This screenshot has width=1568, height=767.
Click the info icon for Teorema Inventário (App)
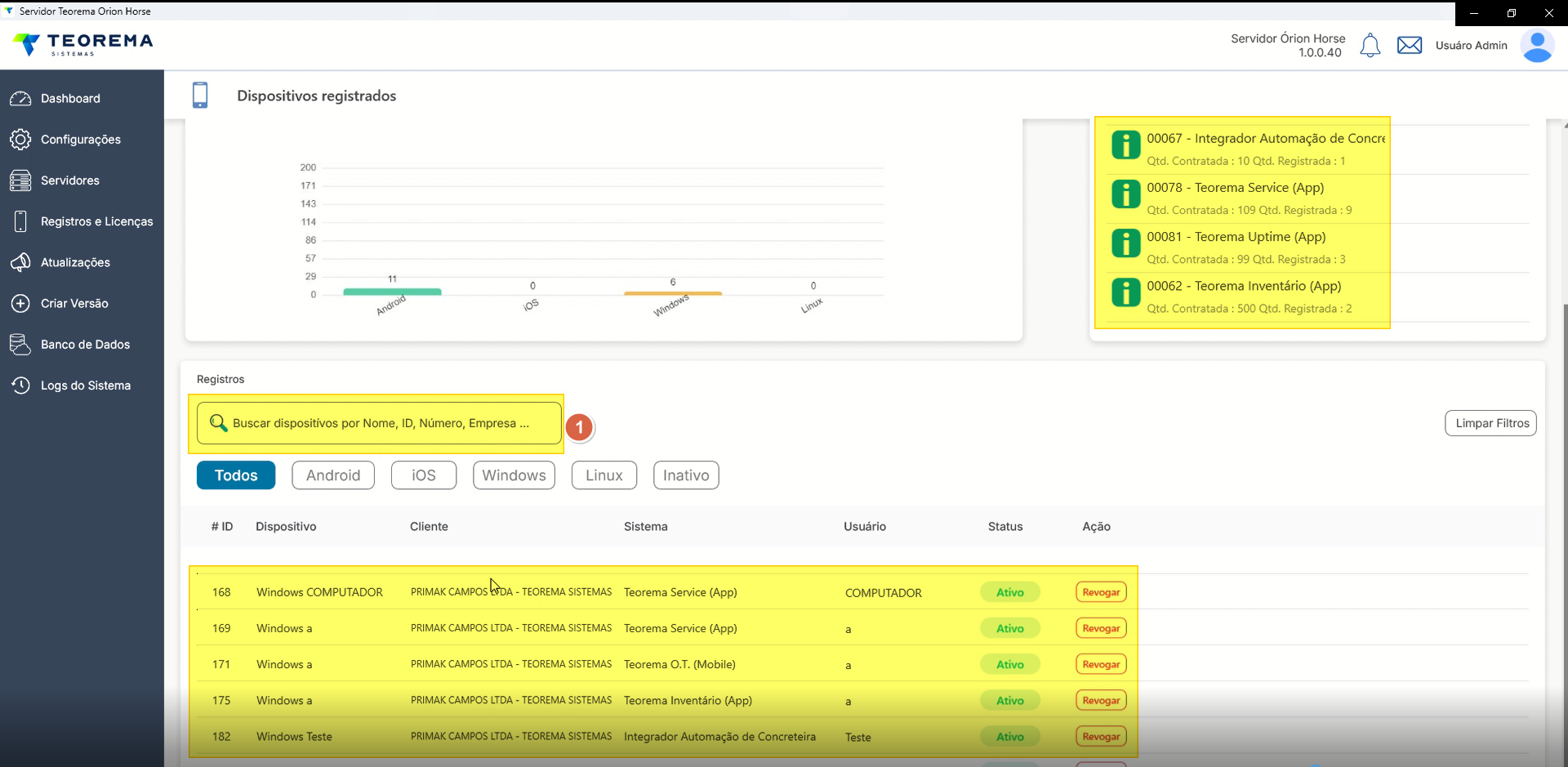(1126, 292)
